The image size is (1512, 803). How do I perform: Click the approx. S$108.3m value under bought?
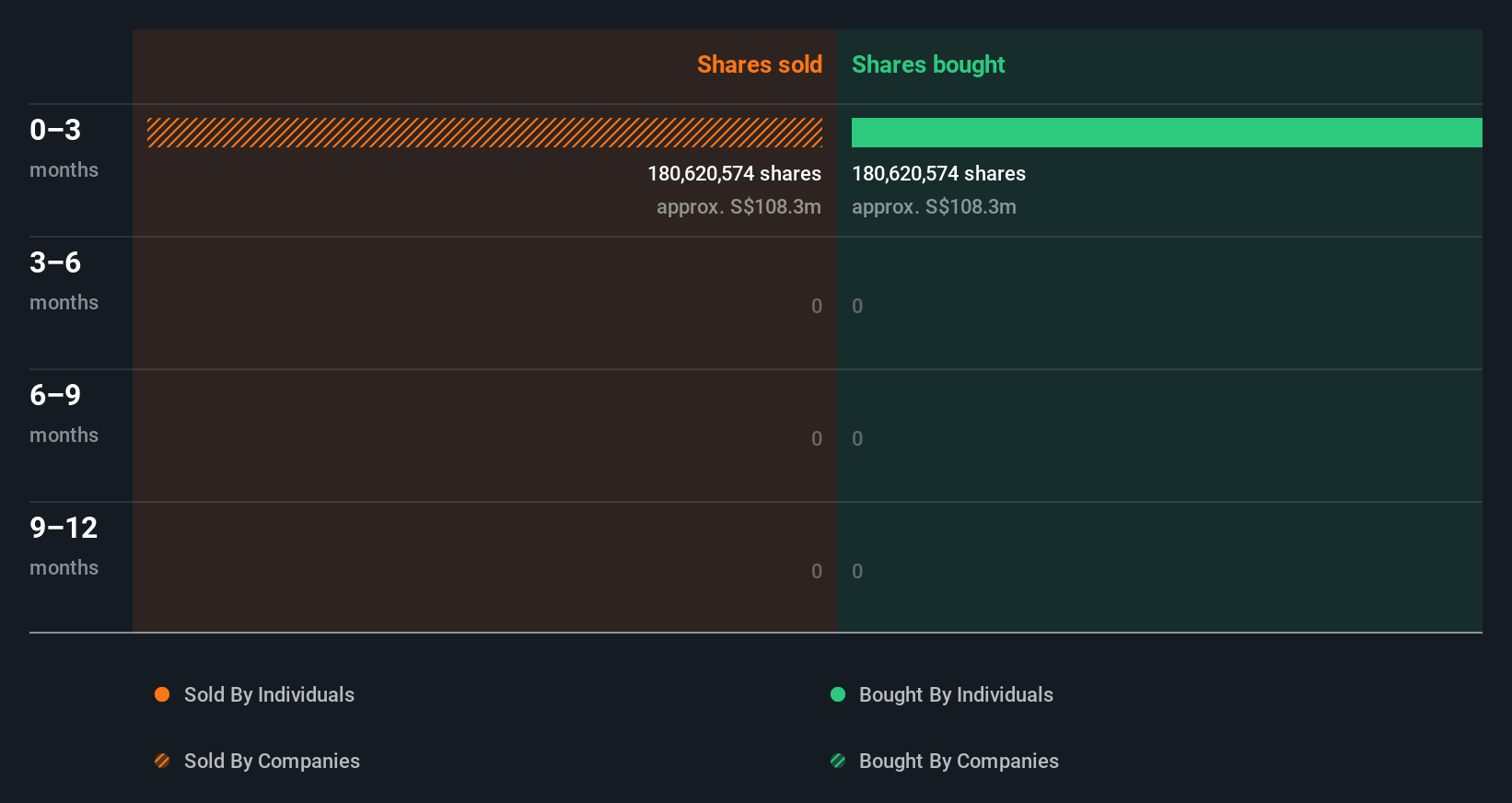934,207
